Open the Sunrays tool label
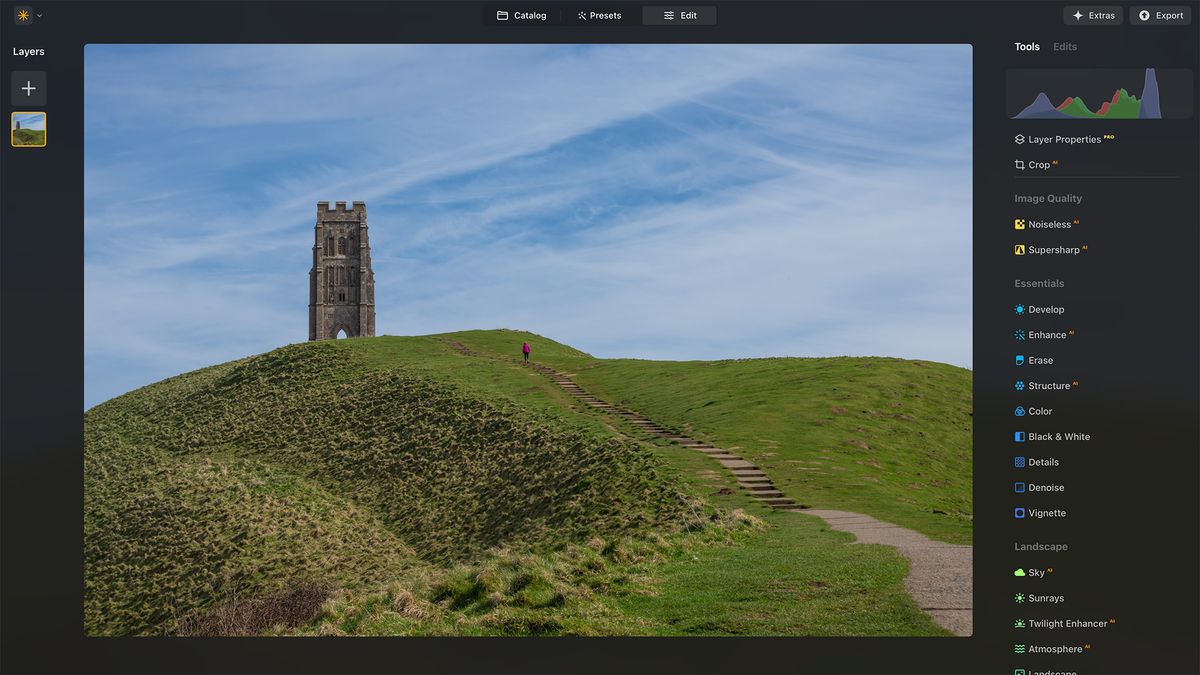 tap(1046, 598)
